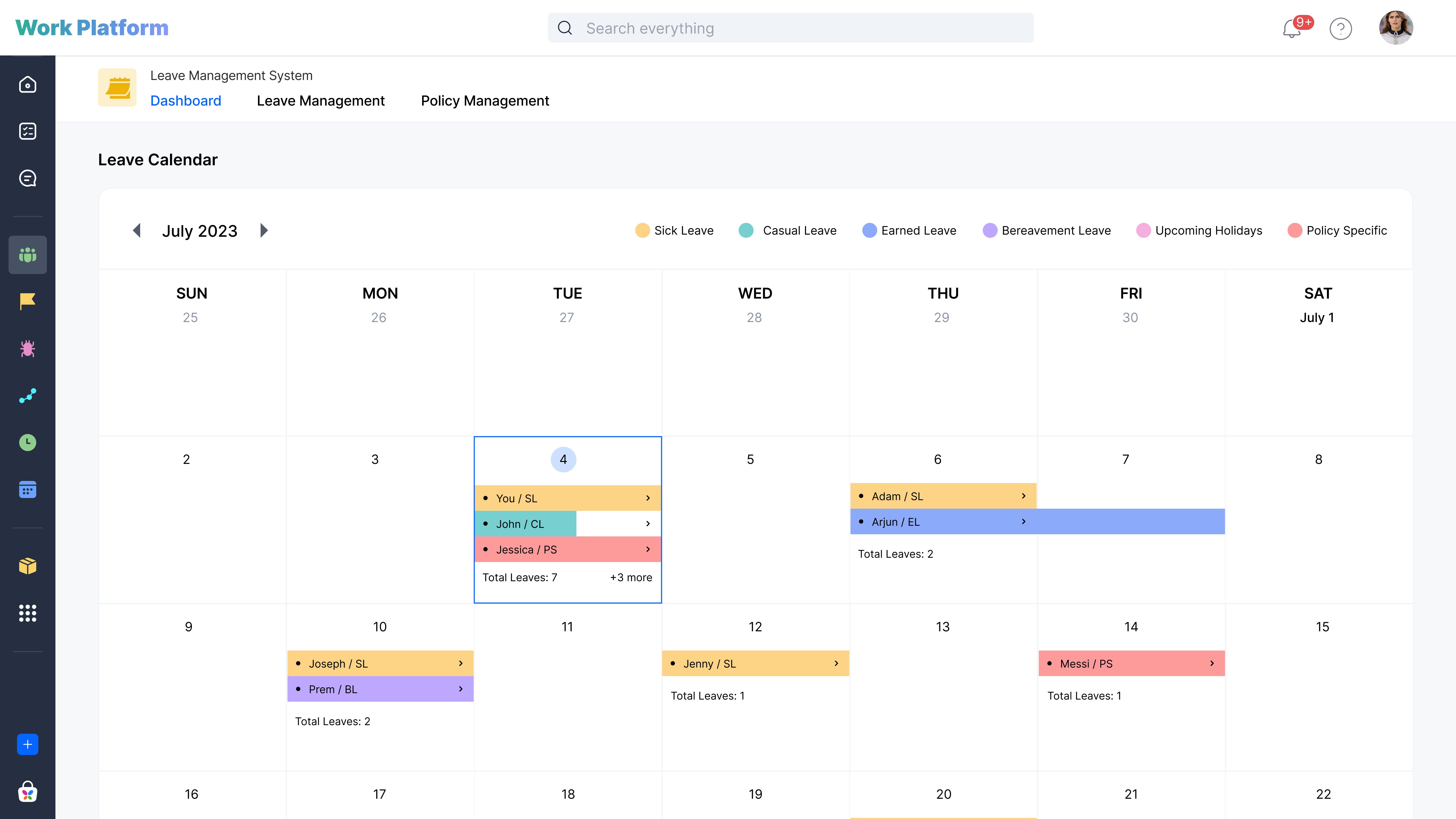Click the Earned Leave legend swatch
Viewport: 1456px width, 819px height.
pyautogui.click(x=869, y=230)
